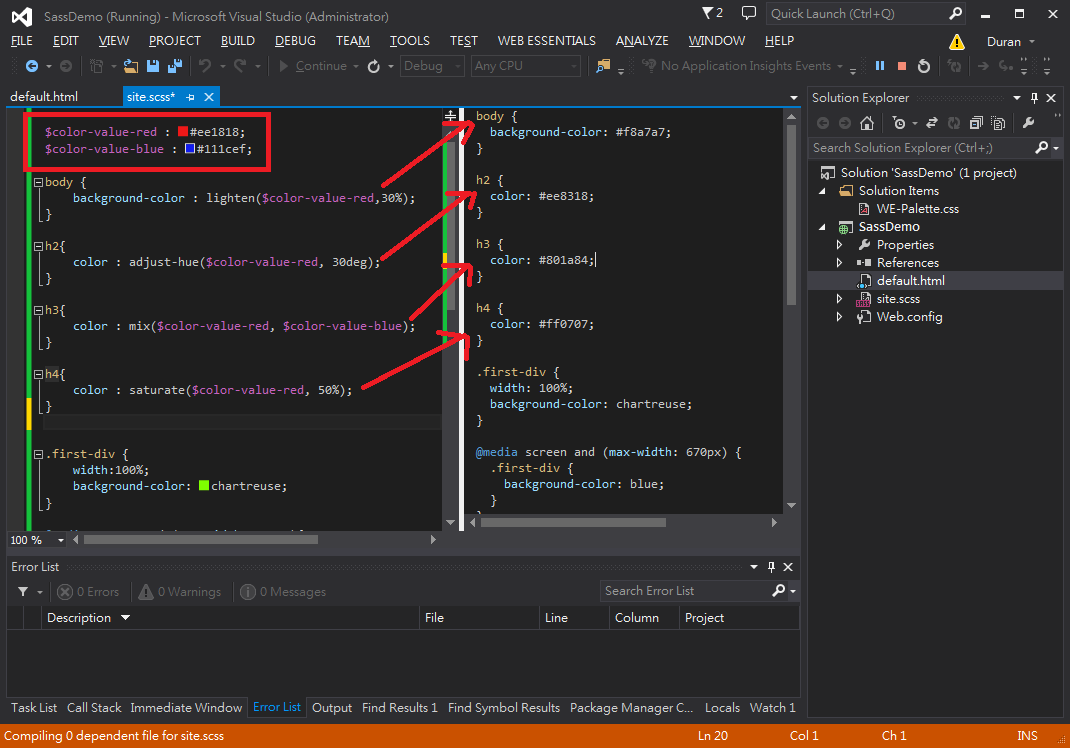This screenshot has height=748, width=1070.
Task: Click the yellow warning triangle icon
Action: click(x=957, y=42)
